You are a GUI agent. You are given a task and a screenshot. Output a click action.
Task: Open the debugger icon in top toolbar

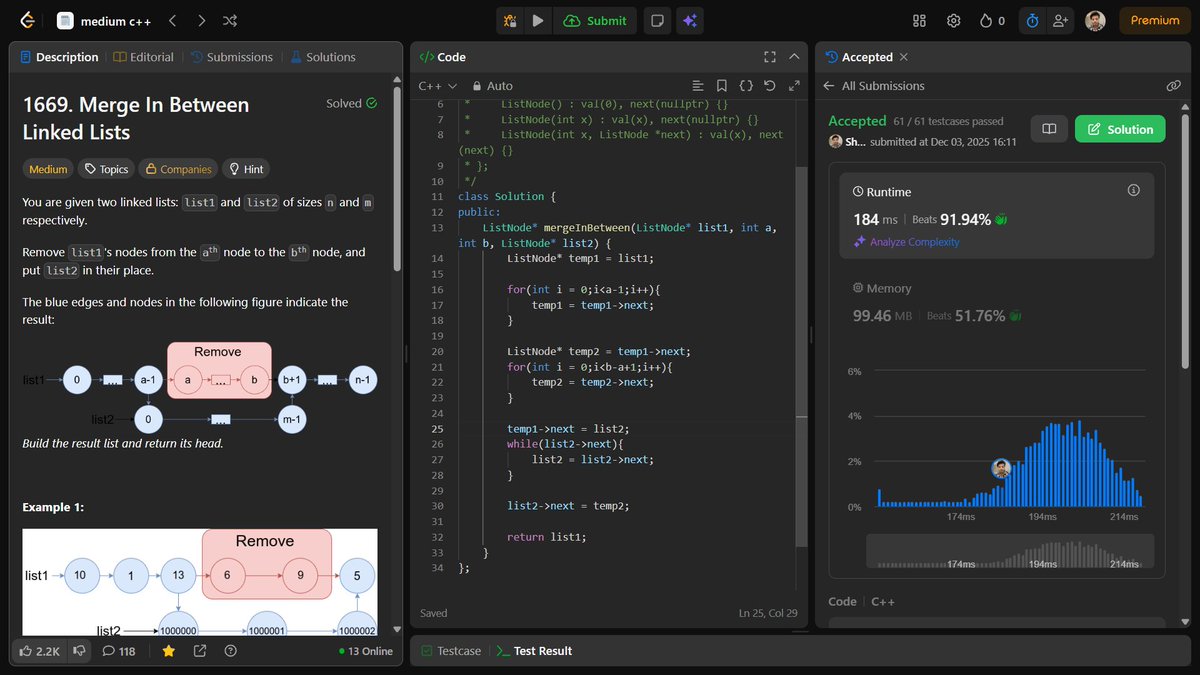(x=510, y=20)
